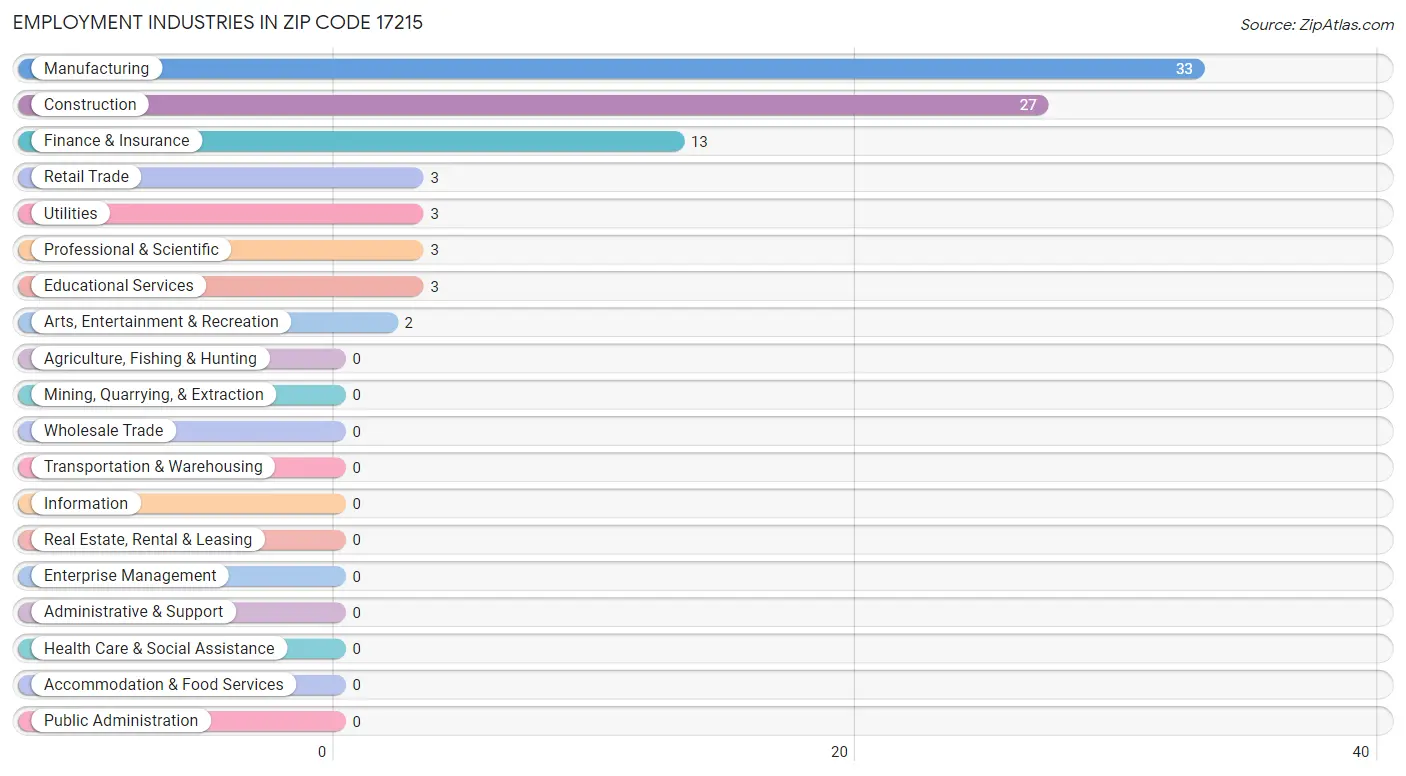
Task: Select Real Estate, Rental & Leasing label
Action: [148, 539]
